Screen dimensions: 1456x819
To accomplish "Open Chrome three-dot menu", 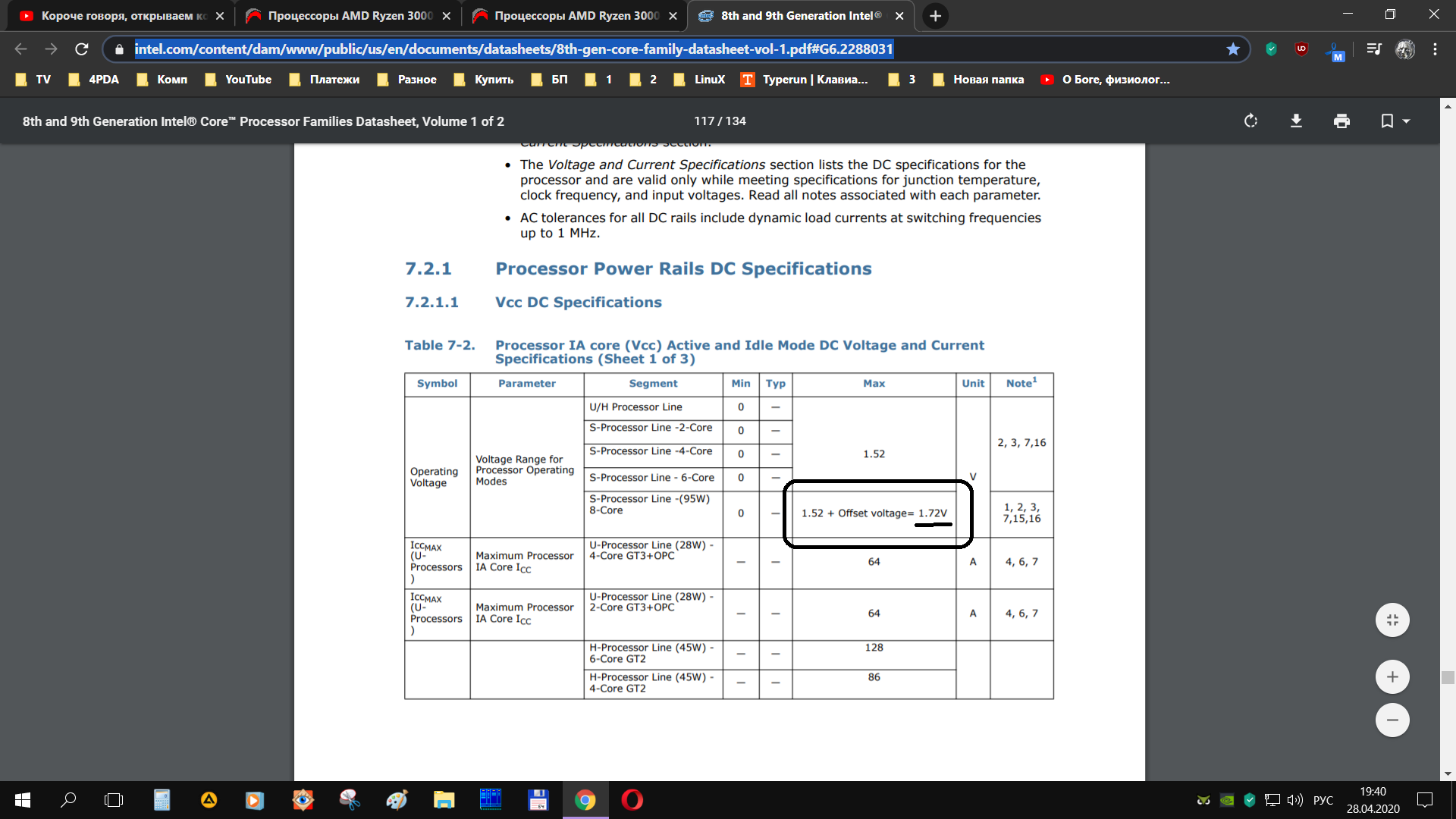I will [1435, 49].
